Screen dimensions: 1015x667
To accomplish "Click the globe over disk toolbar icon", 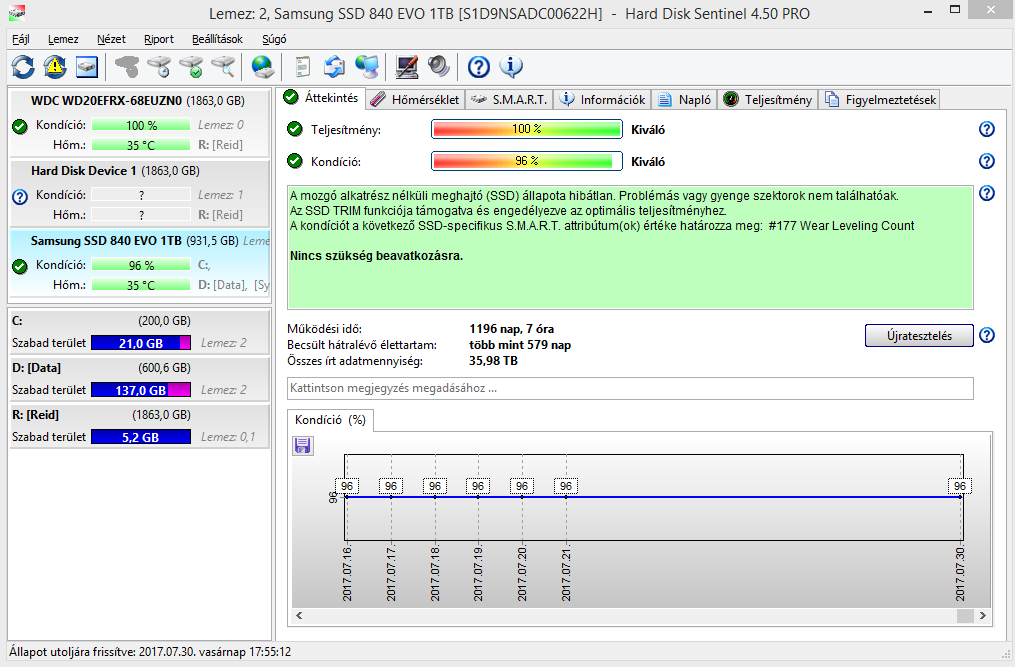I will coord(263,67).
